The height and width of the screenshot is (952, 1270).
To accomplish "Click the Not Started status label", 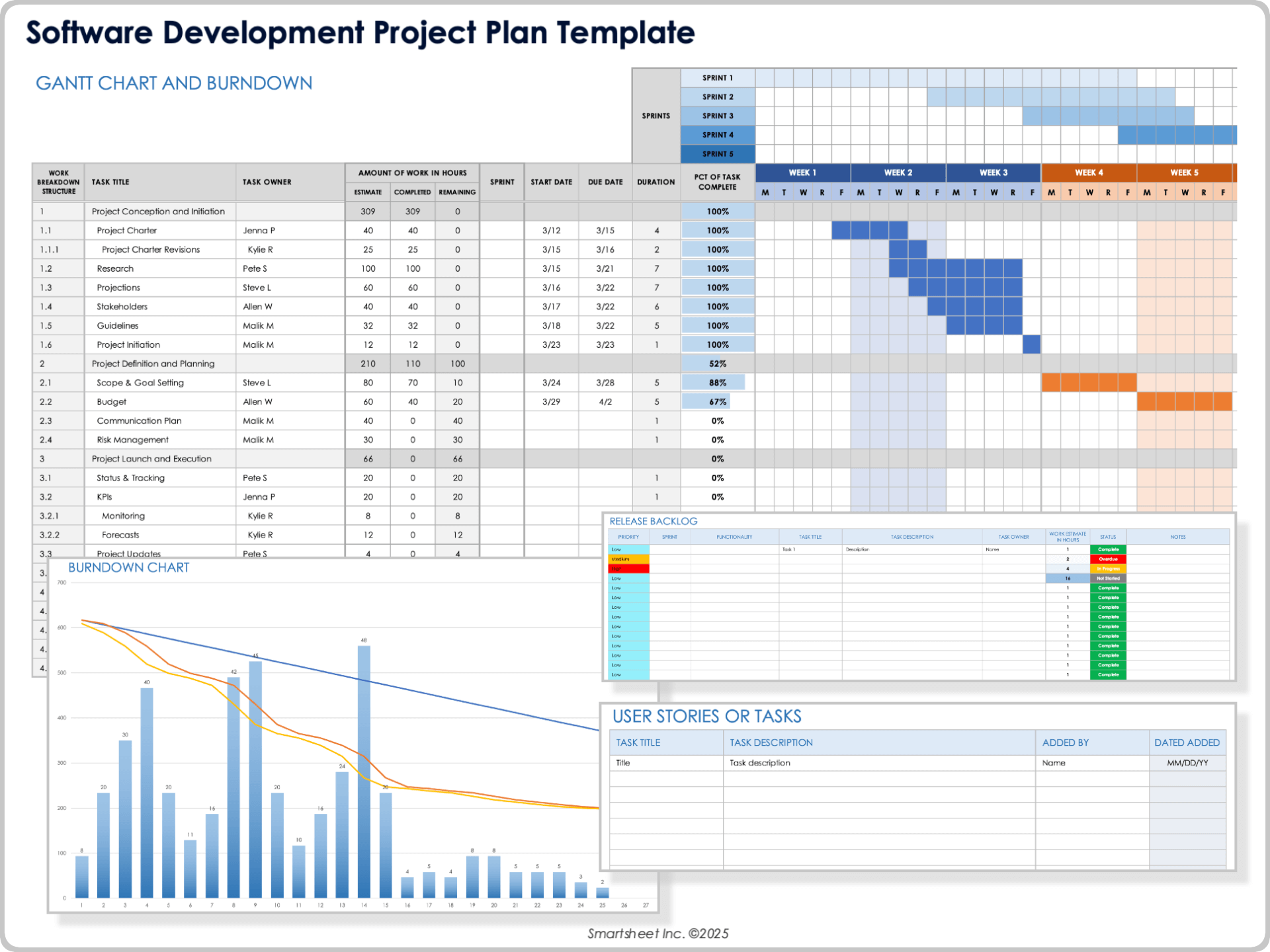I will pos(1108,578).
